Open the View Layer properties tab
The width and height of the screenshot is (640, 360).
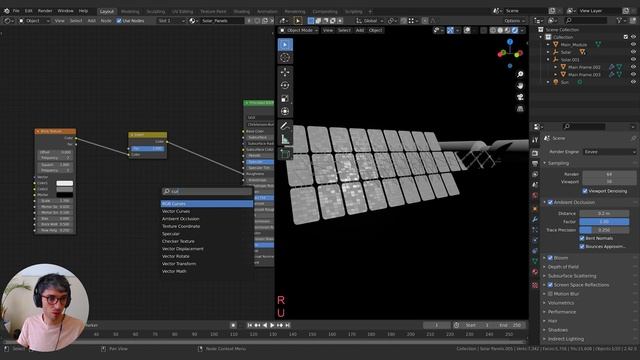point(535,174)
